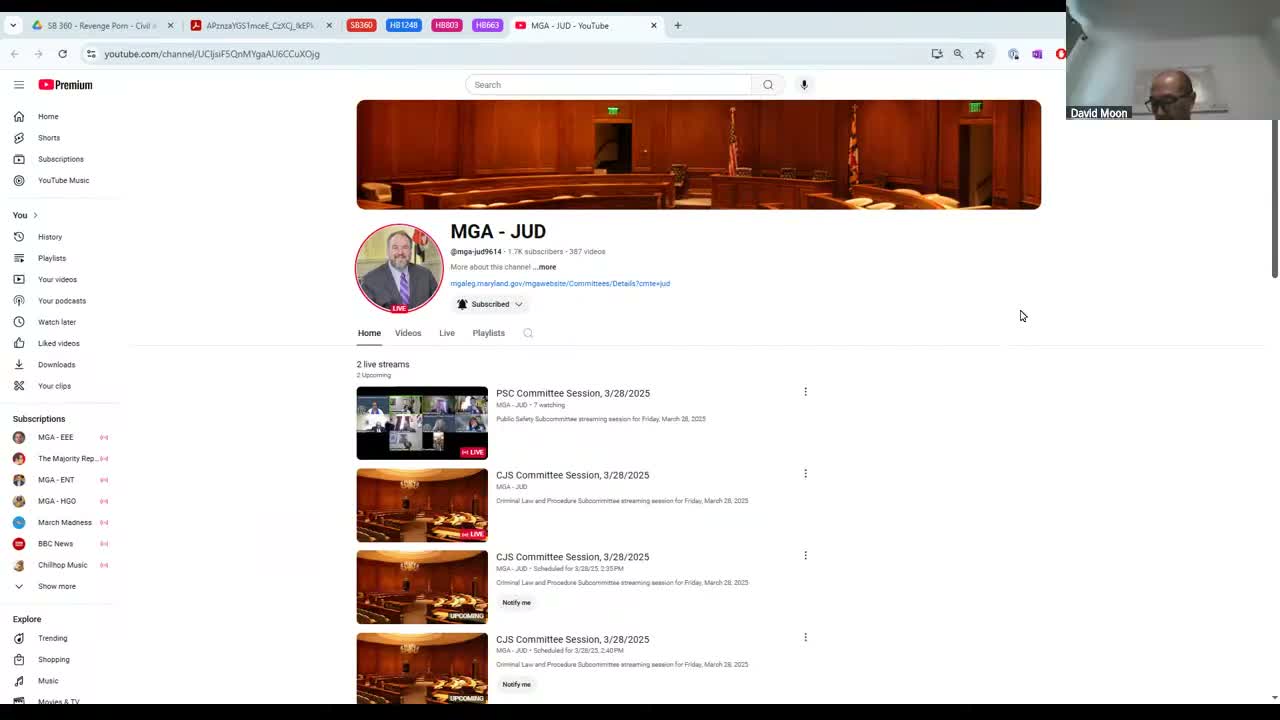Open the browser tab list dropdown arrow
The image size is (1280, 720).
click(13, 26)
